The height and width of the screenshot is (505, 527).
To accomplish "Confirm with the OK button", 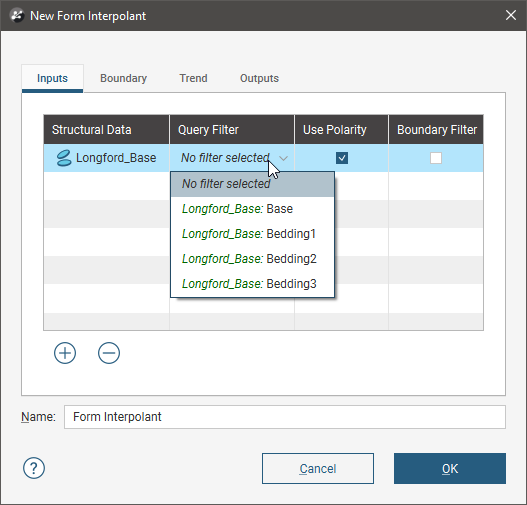I will click(x=450, y=468).
